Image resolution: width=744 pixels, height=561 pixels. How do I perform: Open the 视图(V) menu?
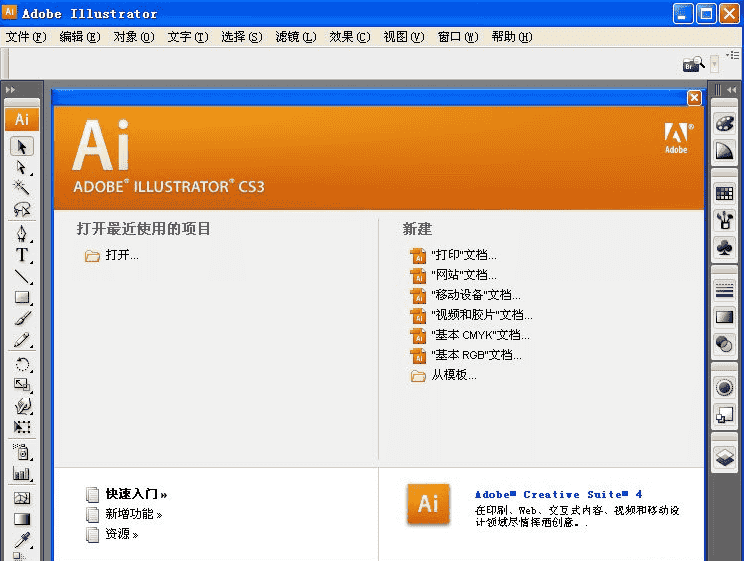pyautogui.click(x=404, y=37)
